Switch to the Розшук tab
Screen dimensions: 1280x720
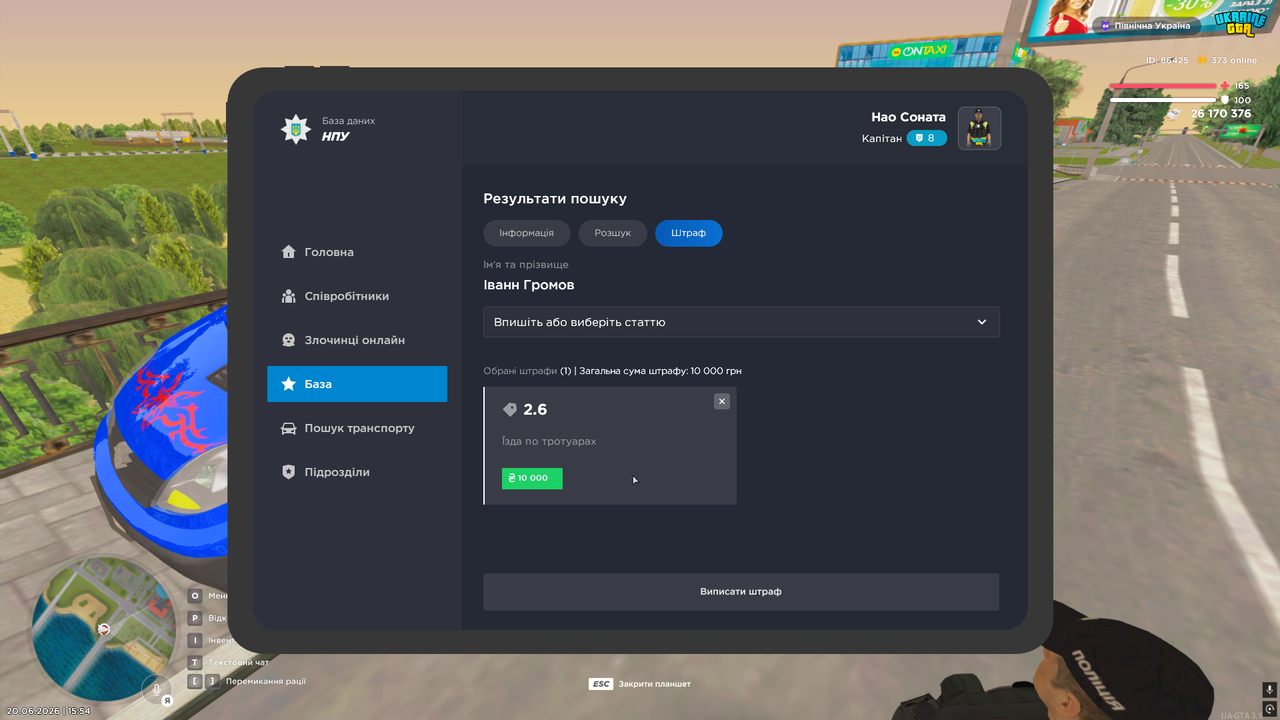coord(613,233)
